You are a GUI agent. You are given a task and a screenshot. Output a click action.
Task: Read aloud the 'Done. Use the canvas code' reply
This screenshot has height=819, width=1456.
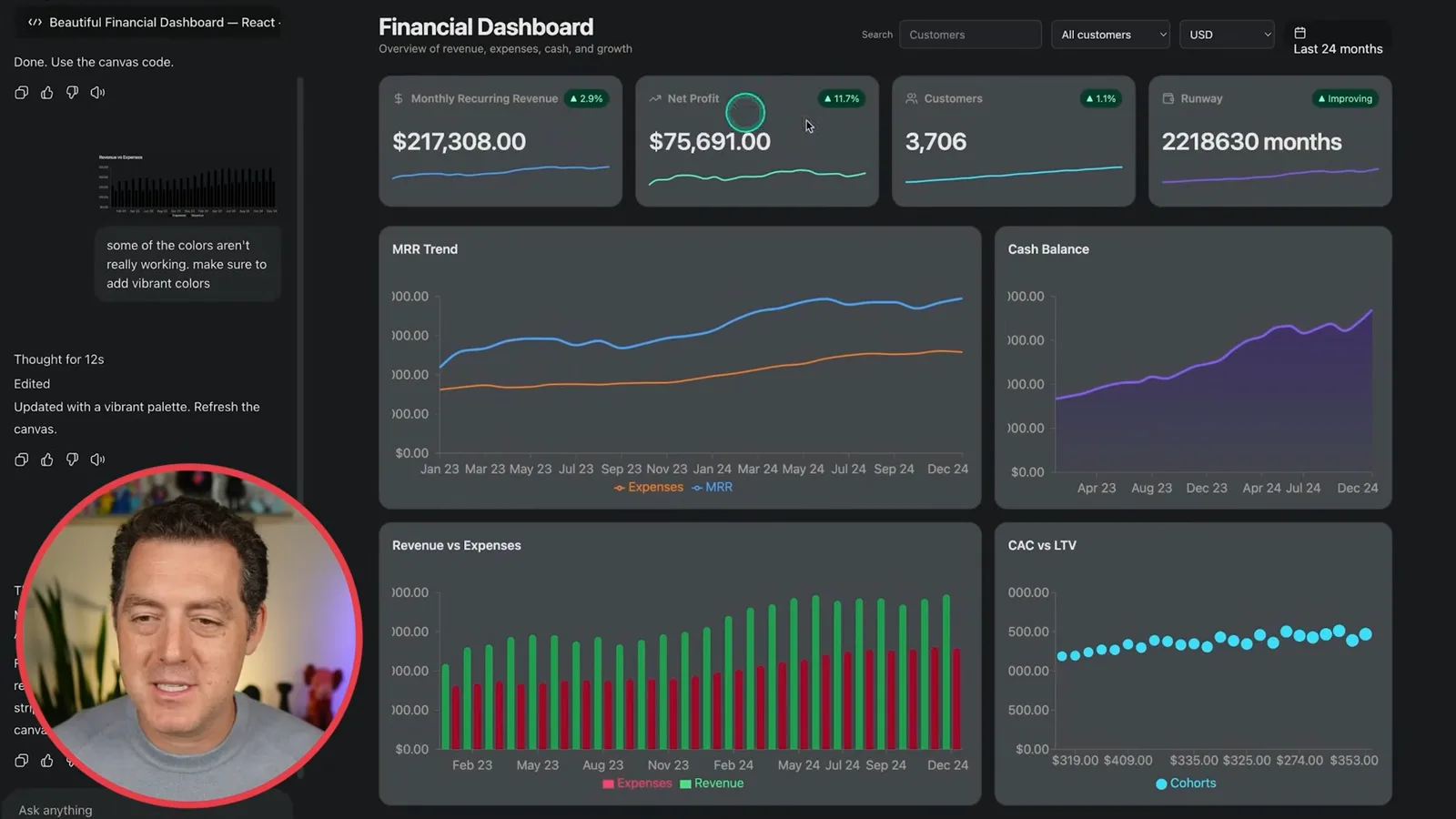tap(97, 93)
